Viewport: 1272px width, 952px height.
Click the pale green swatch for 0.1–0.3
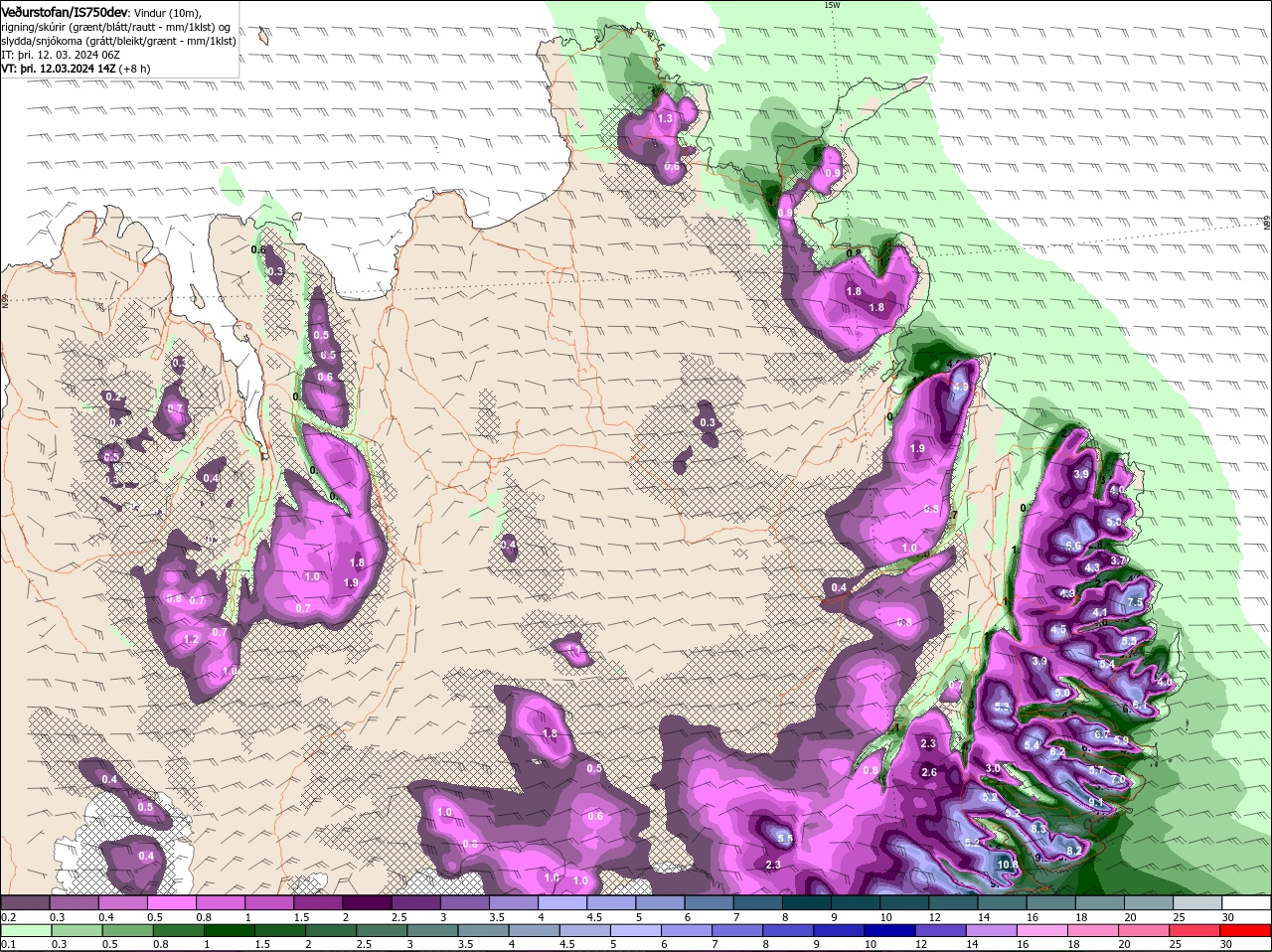[27, 930]
